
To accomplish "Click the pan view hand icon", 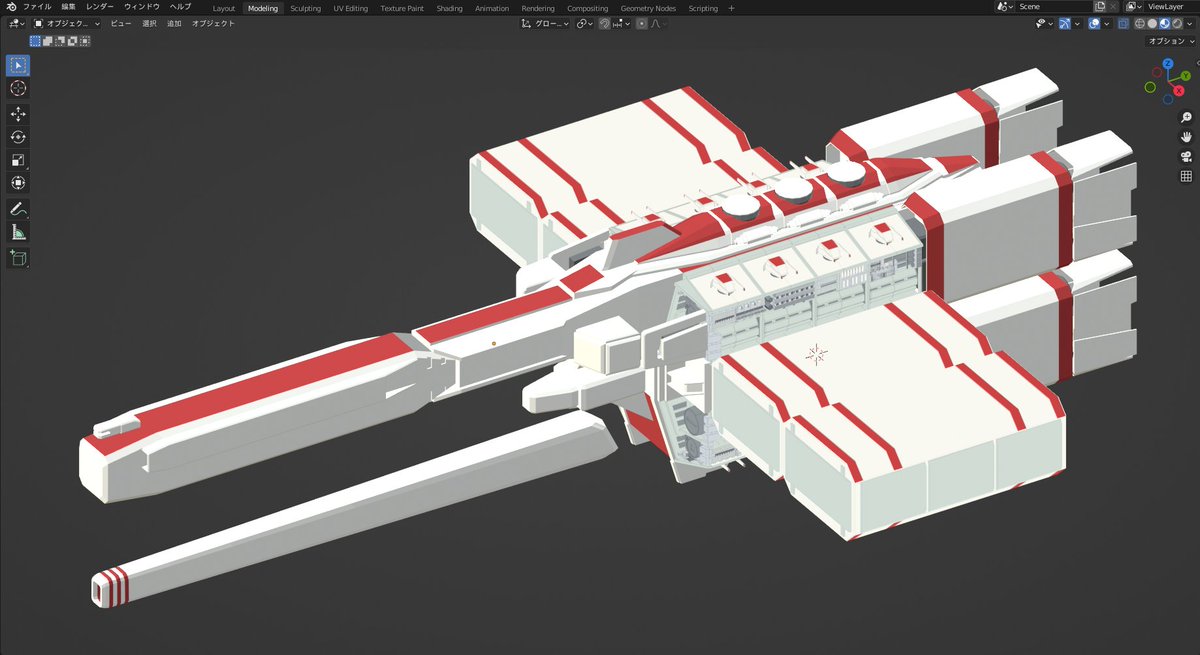I will click(1186, 137).
